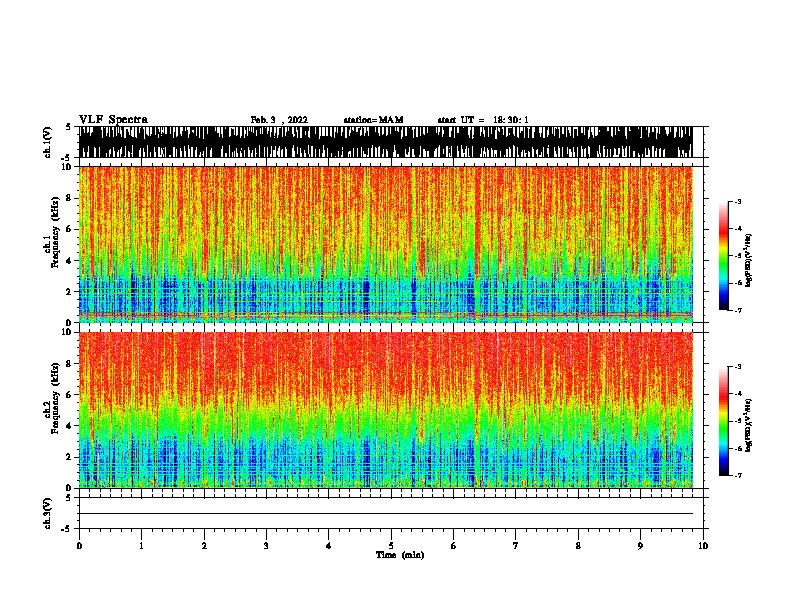792x612 pixels.
Task: Click time axis tick label "3"
Action: coord(266,546)
